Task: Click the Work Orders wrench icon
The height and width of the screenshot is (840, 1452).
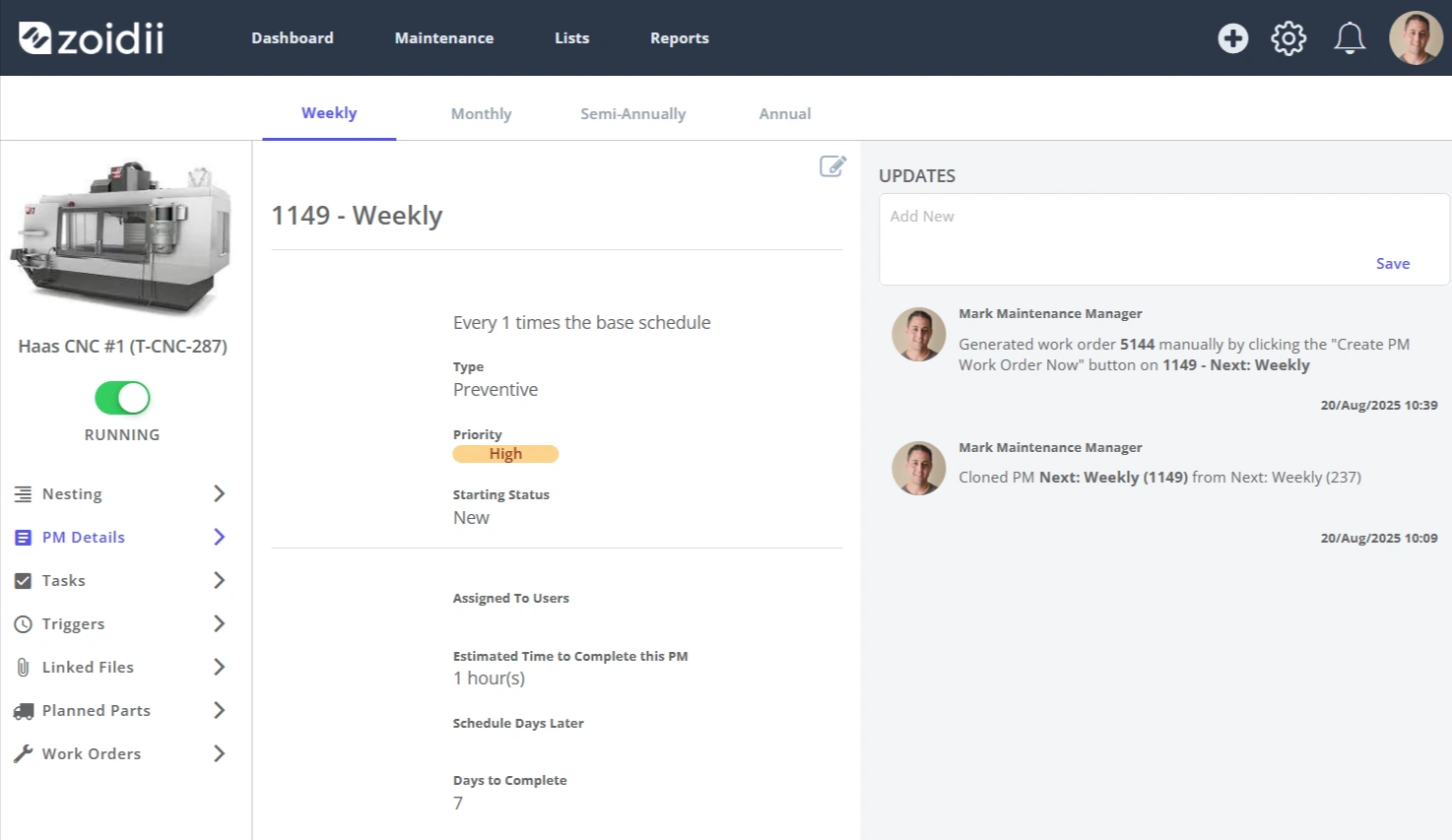Action: [x=23, y=754]
